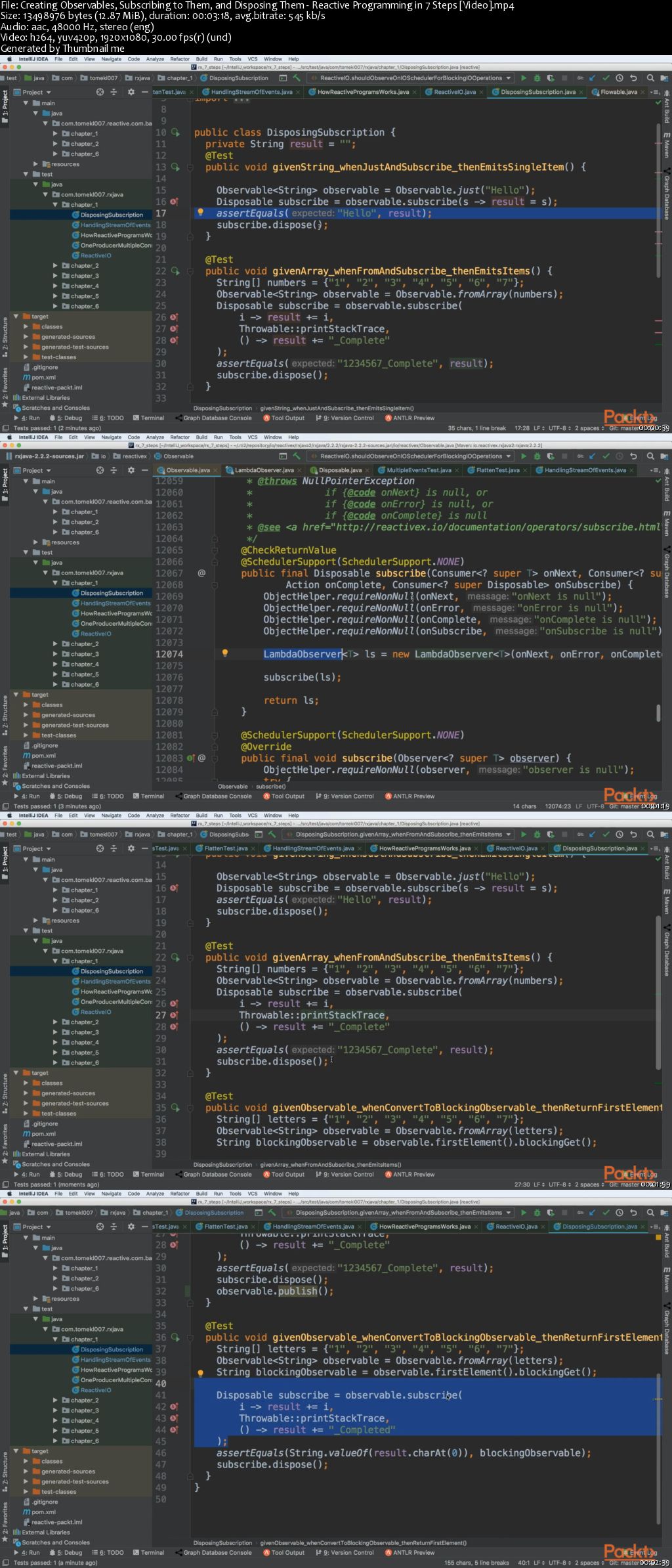
Task: Open Graph Database Console in 00:01:19 frame
Action: click(213, 796)
